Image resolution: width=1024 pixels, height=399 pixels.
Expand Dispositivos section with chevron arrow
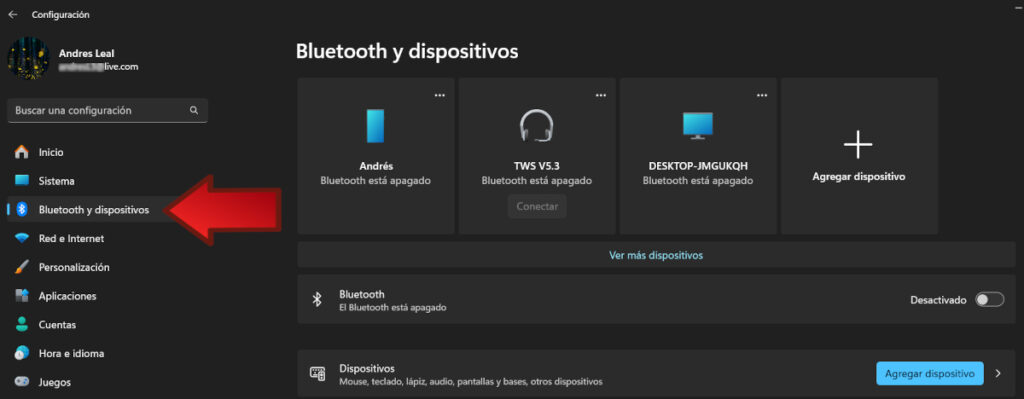point(998,374)
